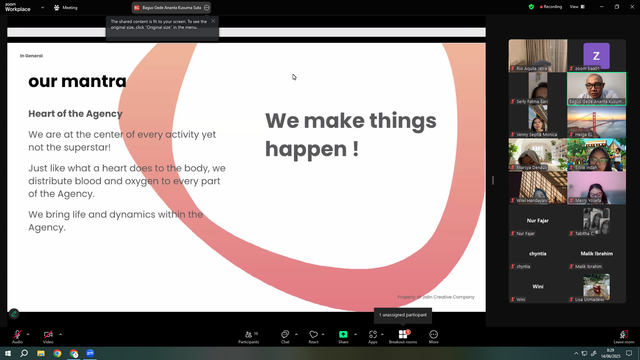Select Bagus Gede Ananta Kusuma speaker tile
The width and height of the screenshot is (640, 360).
(x=596, y=89)
